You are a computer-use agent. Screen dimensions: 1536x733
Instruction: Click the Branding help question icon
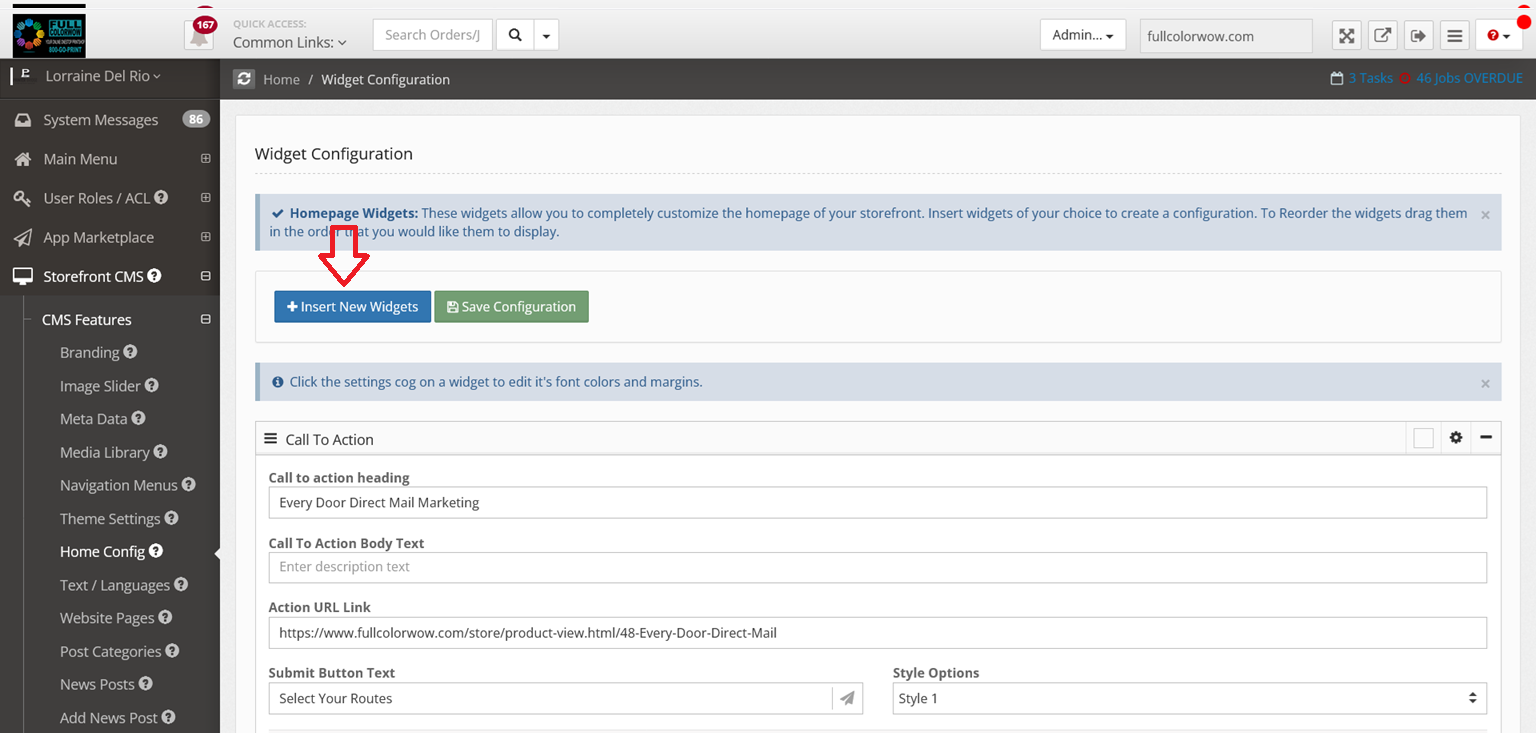pos(130,352)
